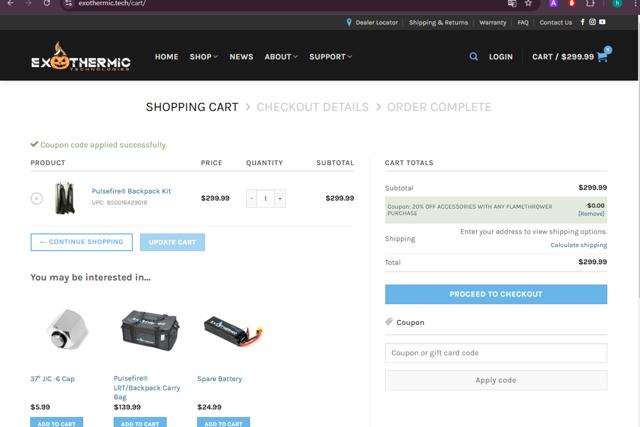Click the LOGIN link
Image resolution: width=640 pixels, height=427 pixels.
tap(501, 57)
